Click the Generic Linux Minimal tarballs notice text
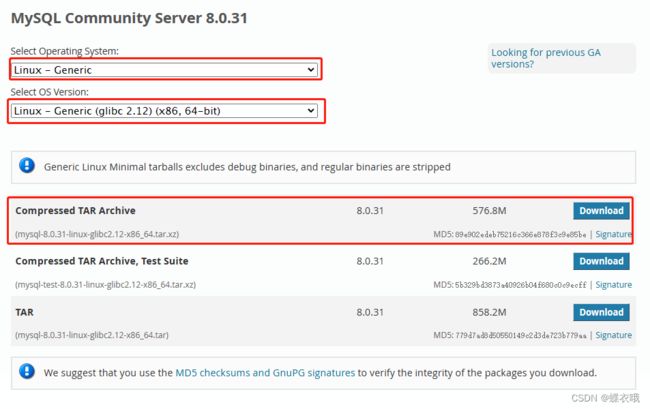 [247, 167]
